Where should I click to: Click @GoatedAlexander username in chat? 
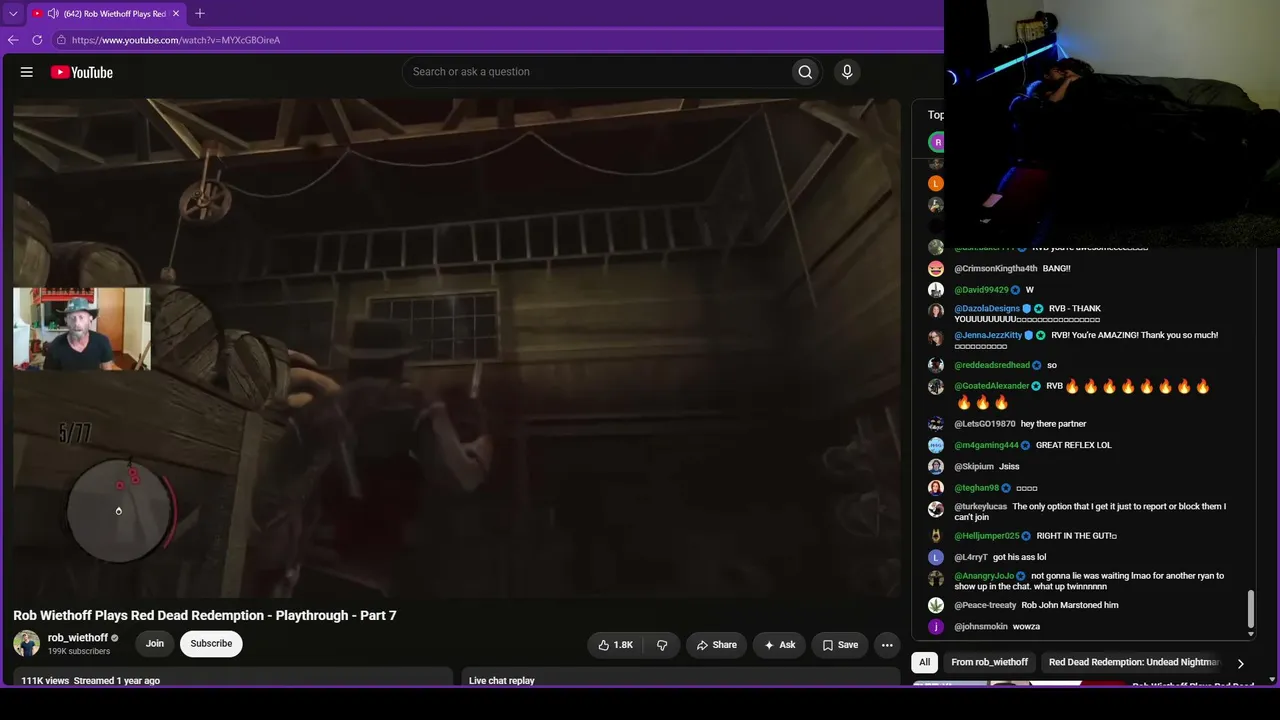click(992, 386)
